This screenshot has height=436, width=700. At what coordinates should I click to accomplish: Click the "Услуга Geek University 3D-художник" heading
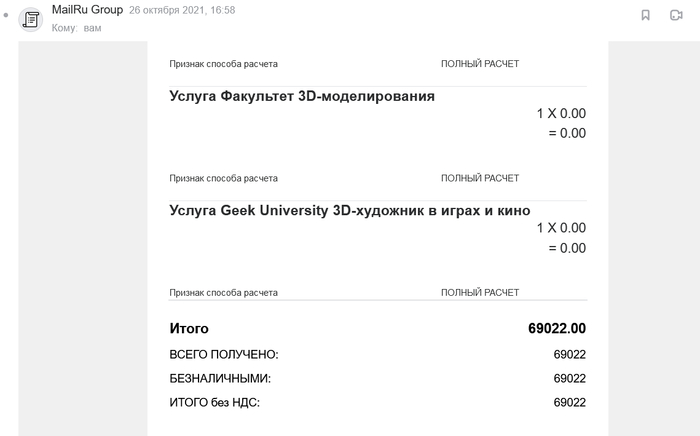350,210
